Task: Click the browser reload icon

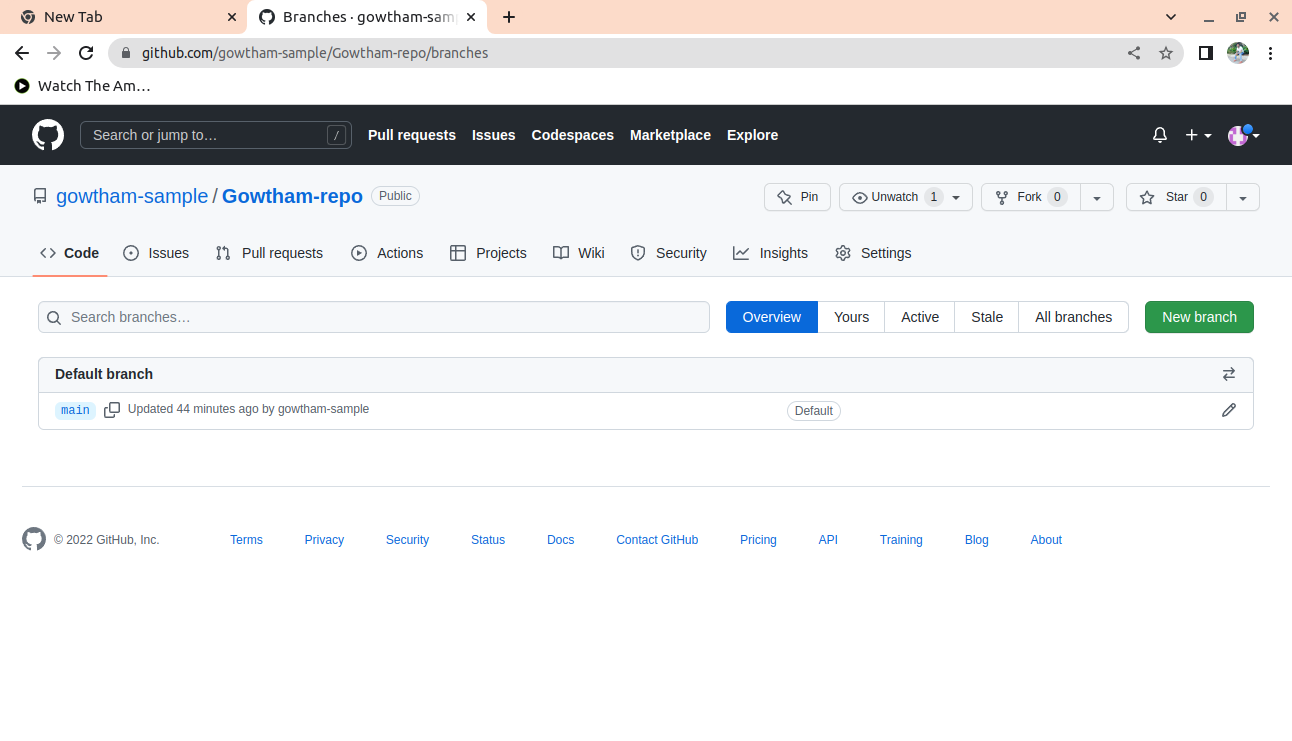Action: pyautogui.click(x=86, y=53)
